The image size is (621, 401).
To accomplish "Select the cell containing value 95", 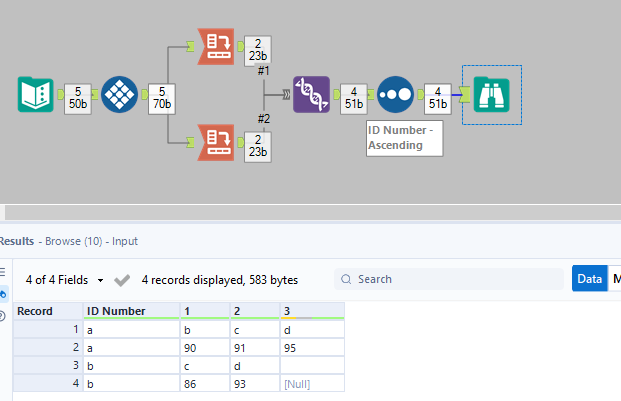I will pyautogui.click(x=311, y=347).
